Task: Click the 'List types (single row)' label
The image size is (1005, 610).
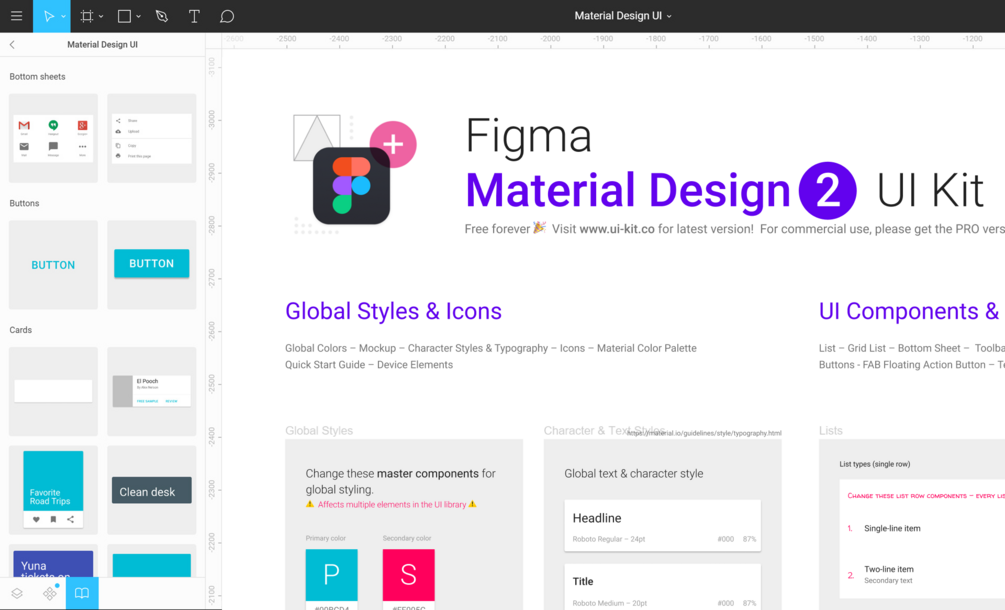Action: (x=875, y=464)
